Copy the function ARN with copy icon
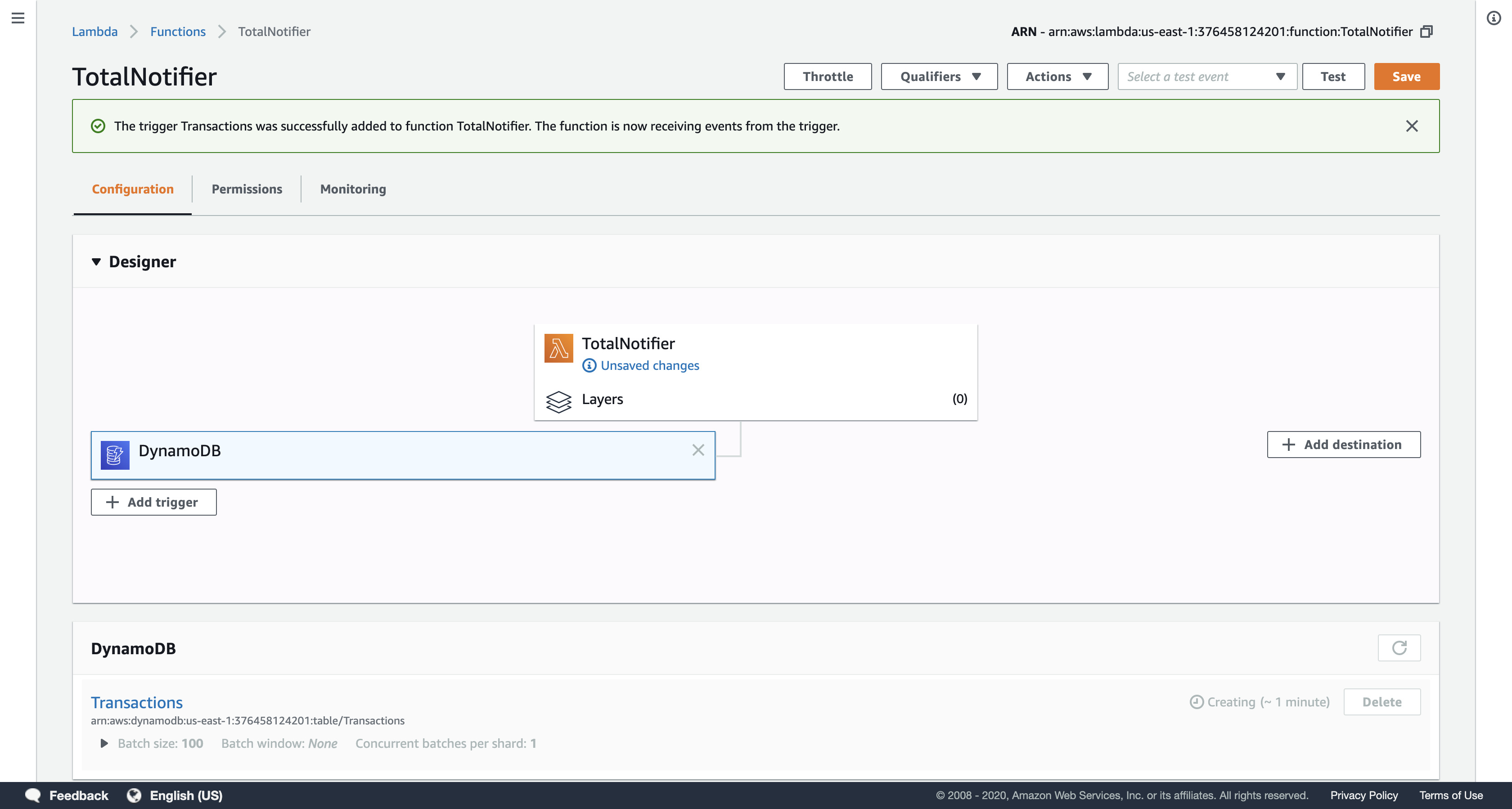The height and width of the screenshot is (809, 1512). click(x=1426, y=31)
